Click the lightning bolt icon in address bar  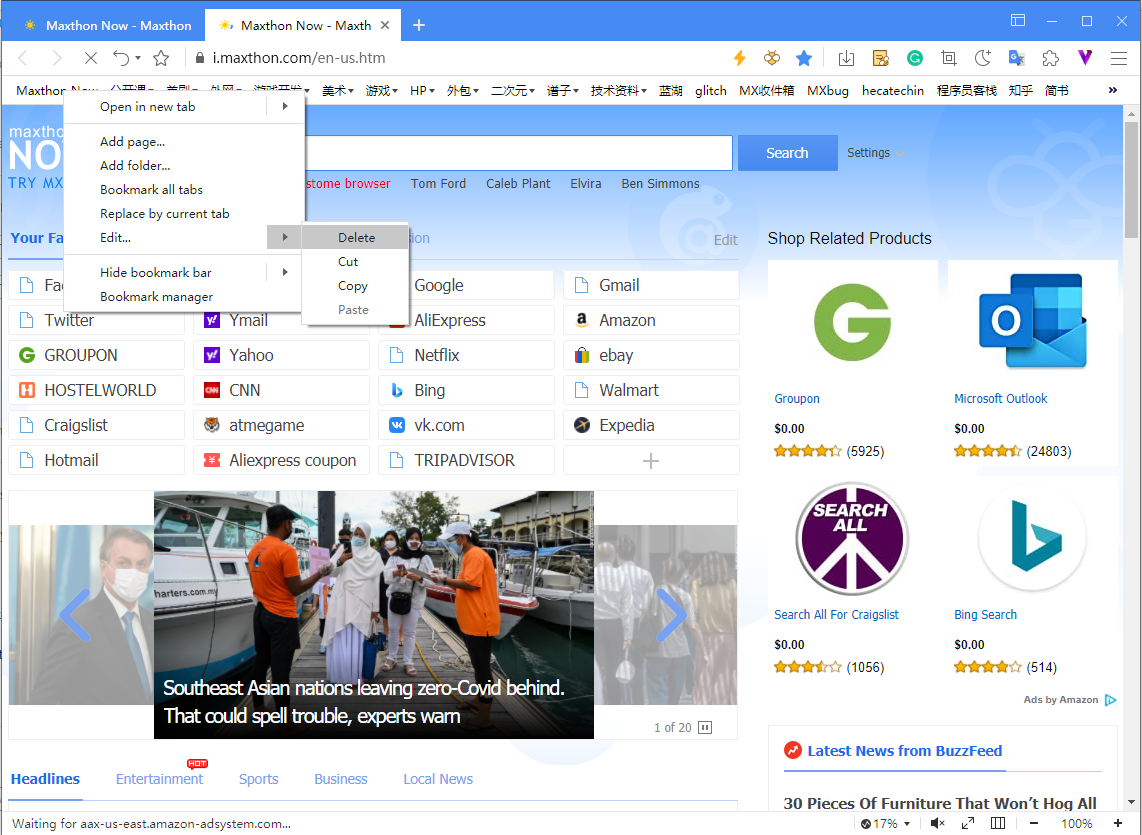click(739, 58)
